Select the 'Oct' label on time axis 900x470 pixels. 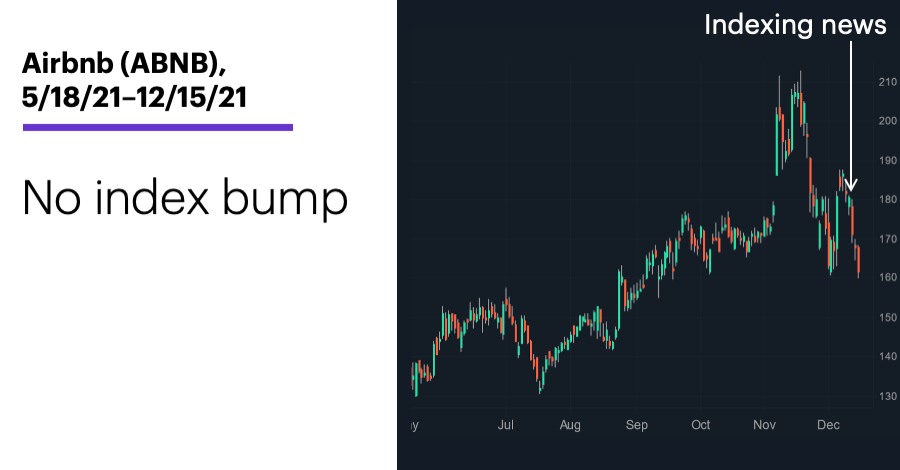[x=700, y=425]
